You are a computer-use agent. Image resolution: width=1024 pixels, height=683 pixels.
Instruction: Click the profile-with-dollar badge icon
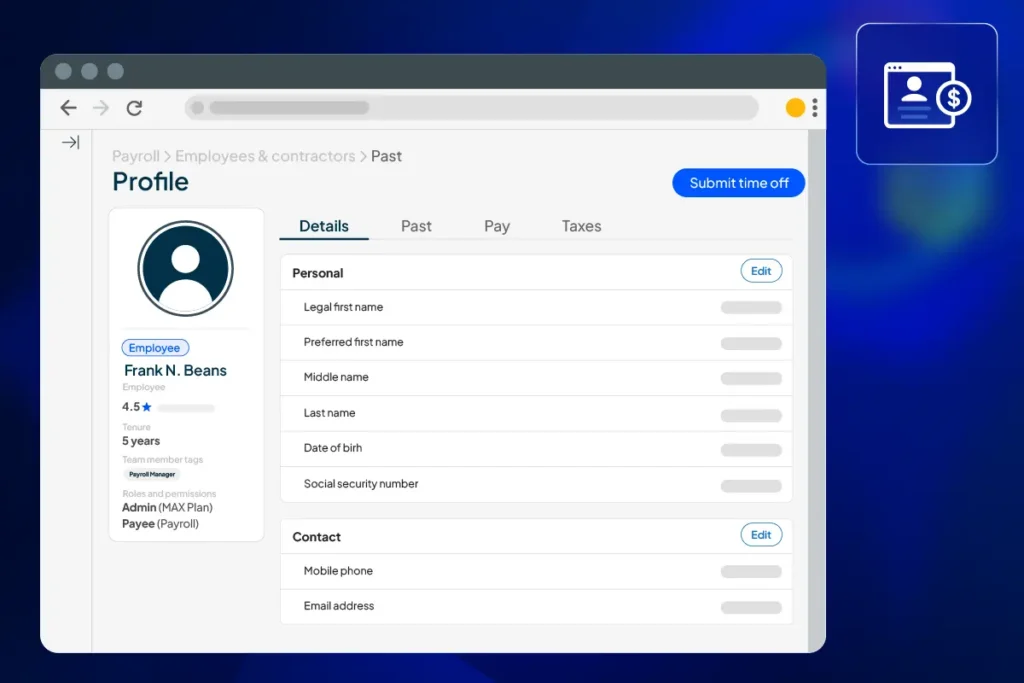pyautogui.click(x=927, y=92)
